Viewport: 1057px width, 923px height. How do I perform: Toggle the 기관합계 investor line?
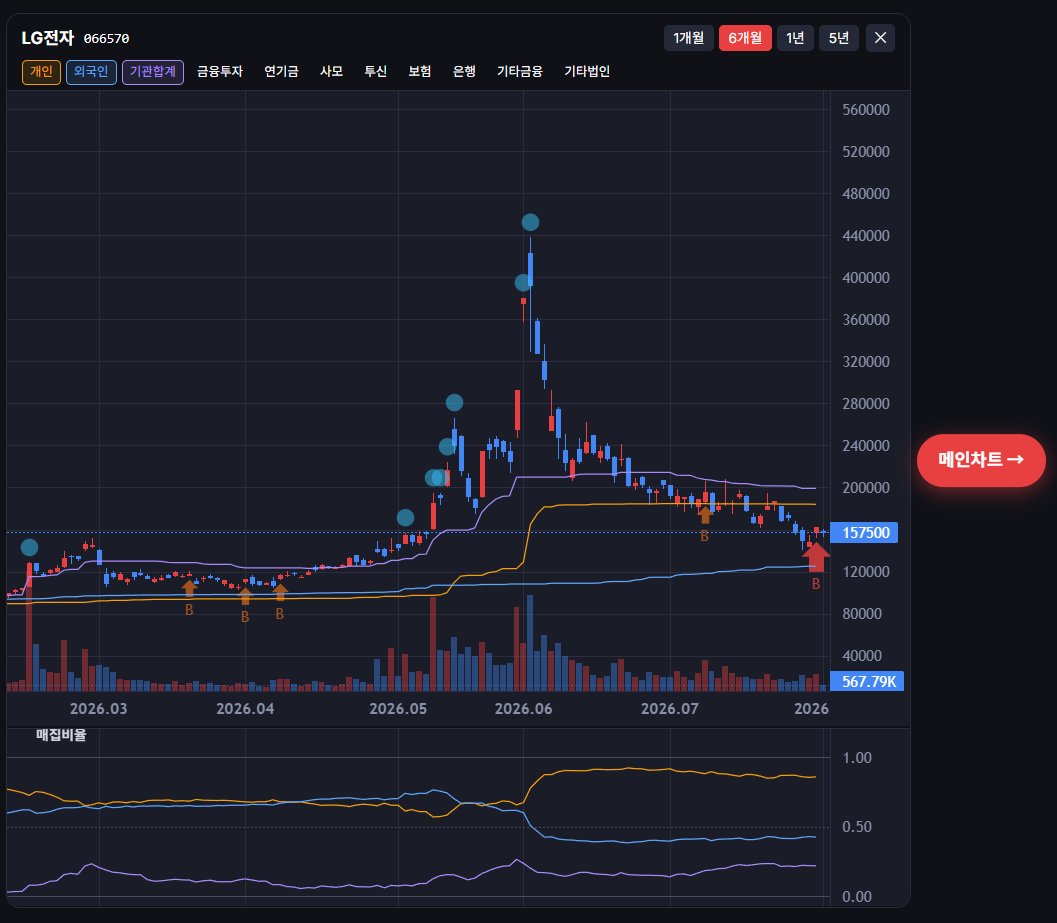point(153,71)
